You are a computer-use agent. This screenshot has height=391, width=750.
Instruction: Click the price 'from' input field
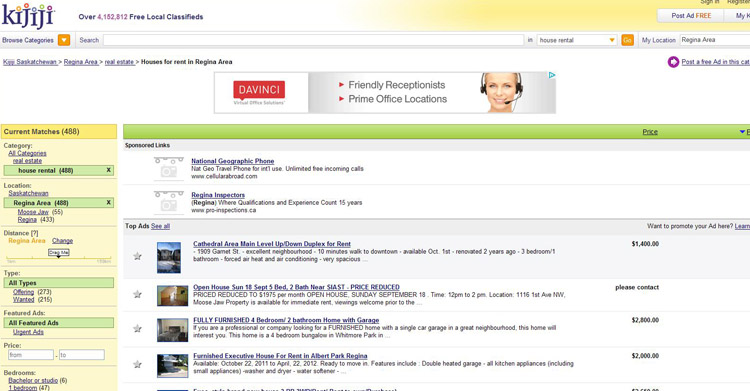[x=31, y=355]
